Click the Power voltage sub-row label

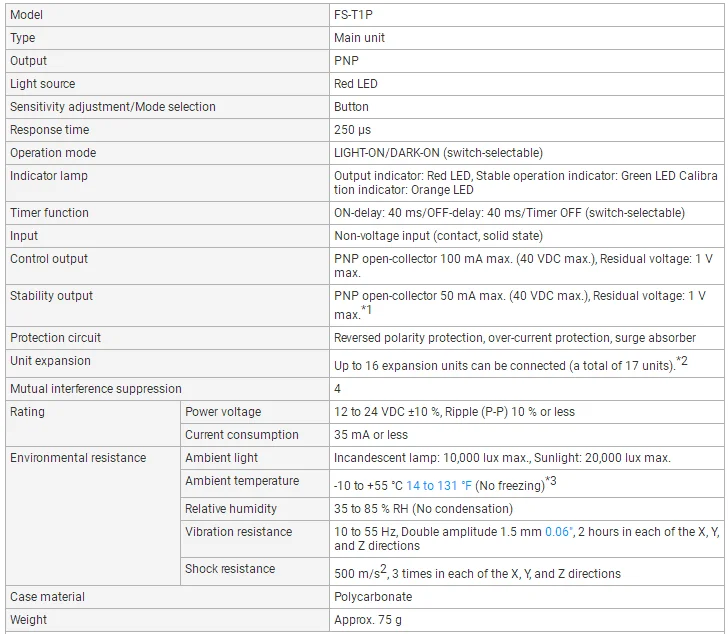point(223,412)
